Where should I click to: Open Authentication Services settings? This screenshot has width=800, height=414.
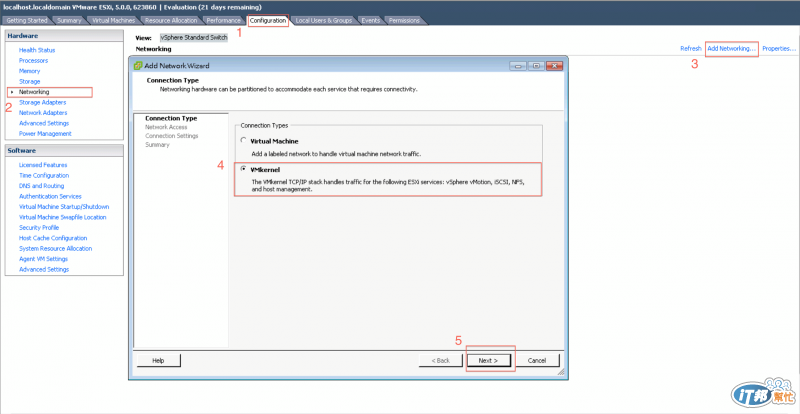click(x=50, y=197)
